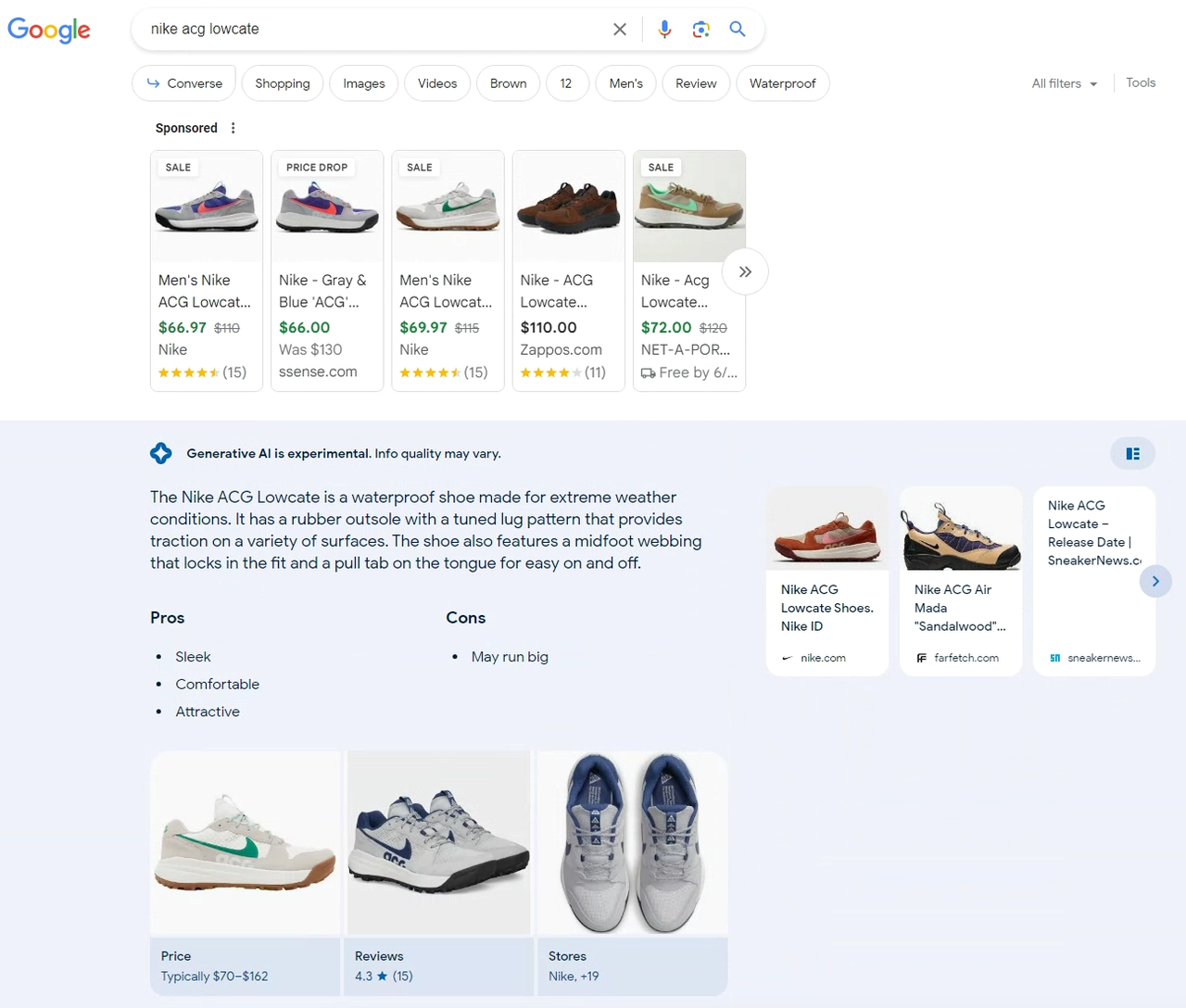
Task: Click the gray and navy ACG shoe image
Action: coord(439,843)
